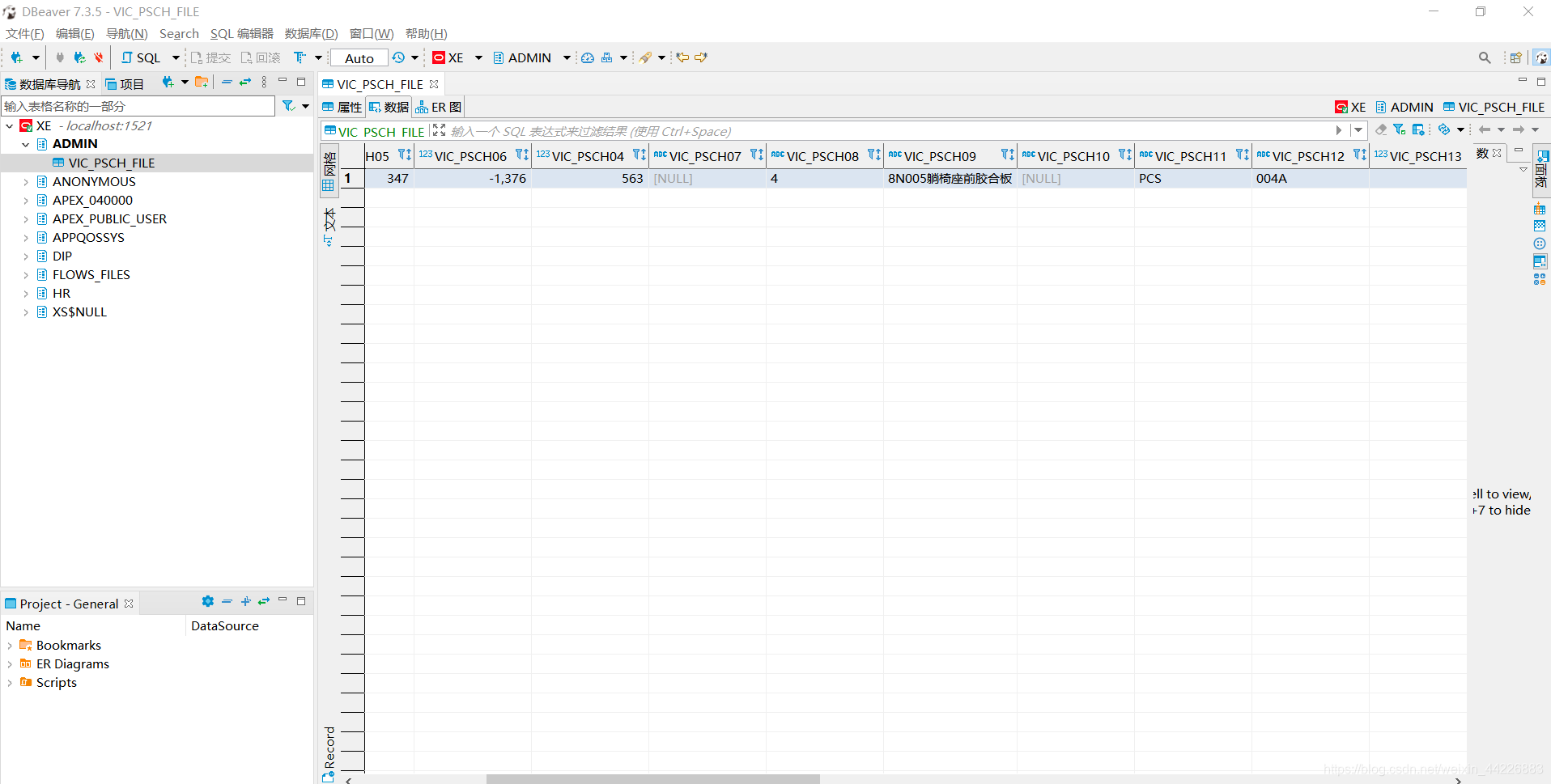
Task: Collapse all nodes in database navigator
Action: [x=227, y=82]
